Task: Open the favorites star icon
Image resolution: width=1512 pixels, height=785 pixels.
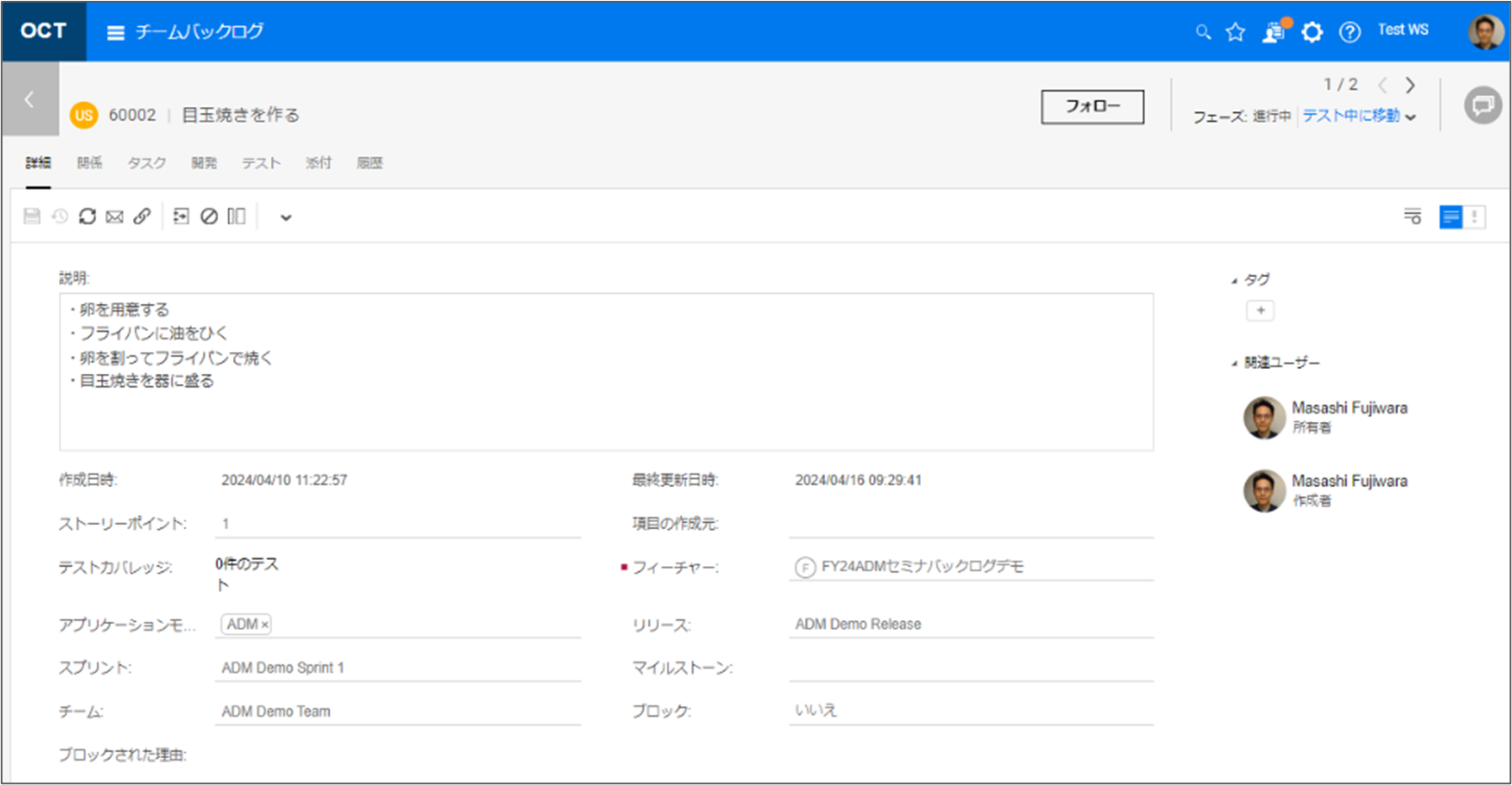Action: pos(1235,32)
